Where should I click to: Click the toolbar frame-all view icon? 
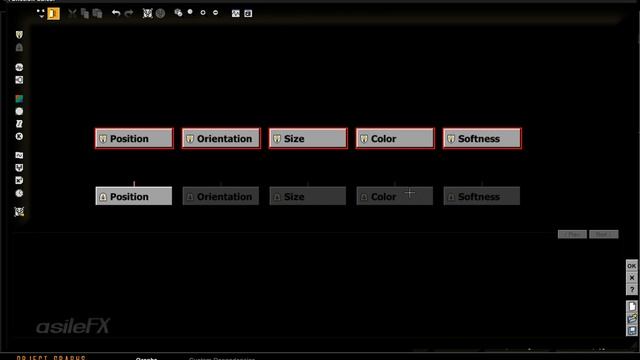click(x=147, y=13)
